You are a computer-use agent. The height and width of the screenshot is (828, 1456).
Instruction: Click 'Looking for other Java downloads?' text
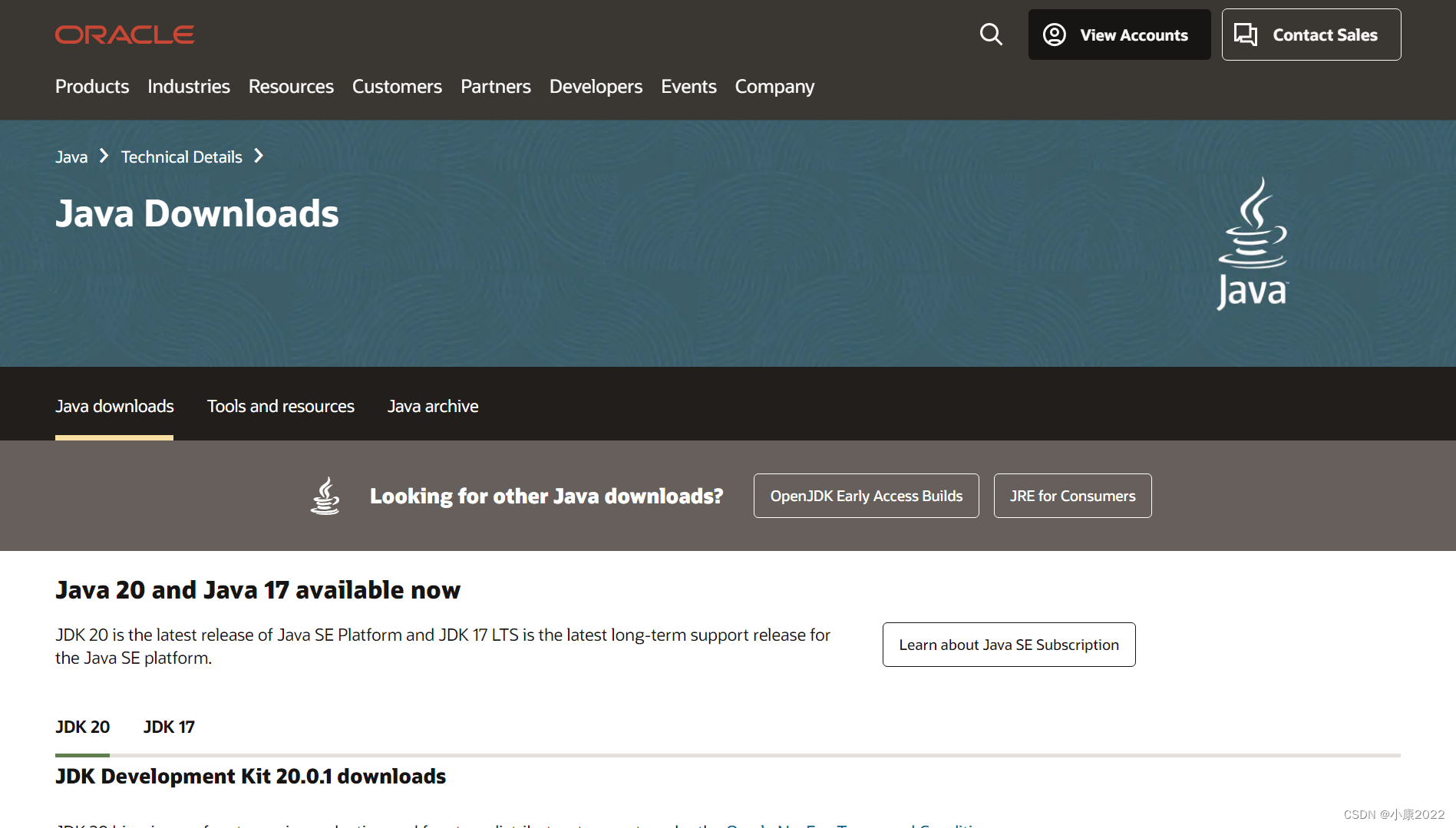[x=546, y=496]
